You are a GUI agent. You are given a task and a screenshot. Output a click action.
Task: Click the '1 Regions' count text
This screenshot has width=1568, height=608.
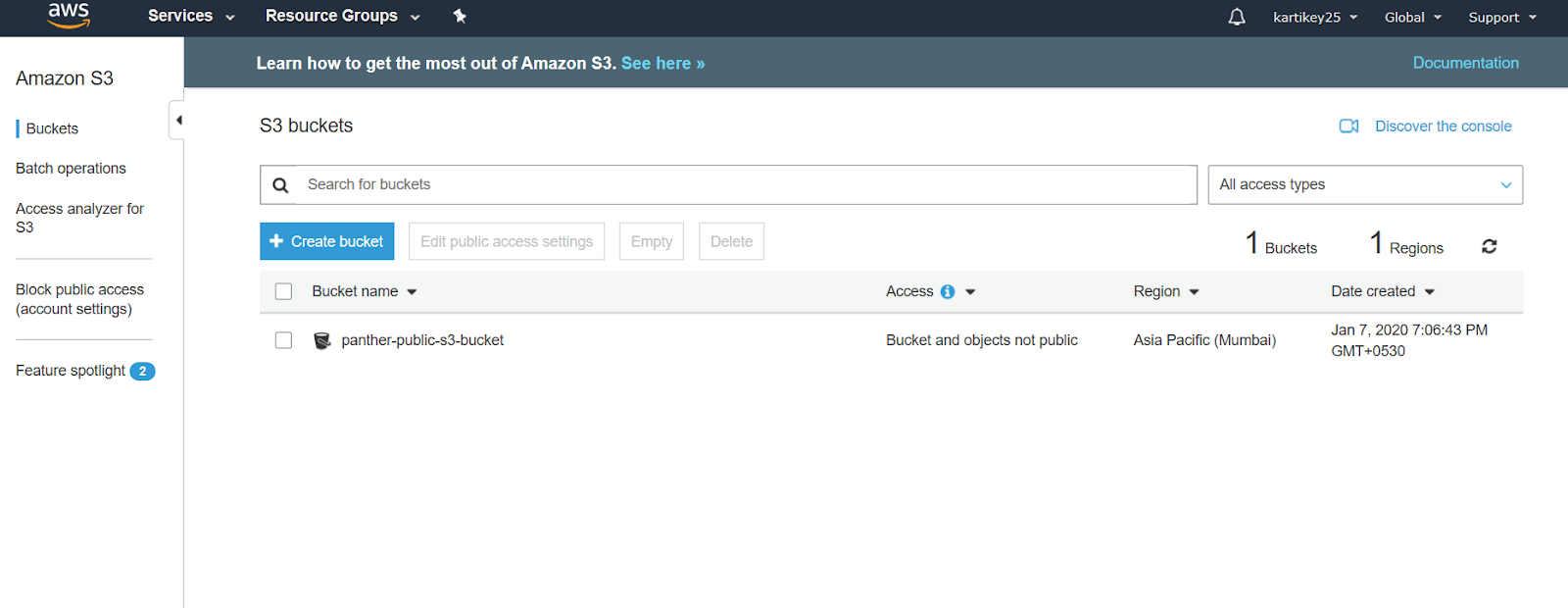pos(1406,243)
